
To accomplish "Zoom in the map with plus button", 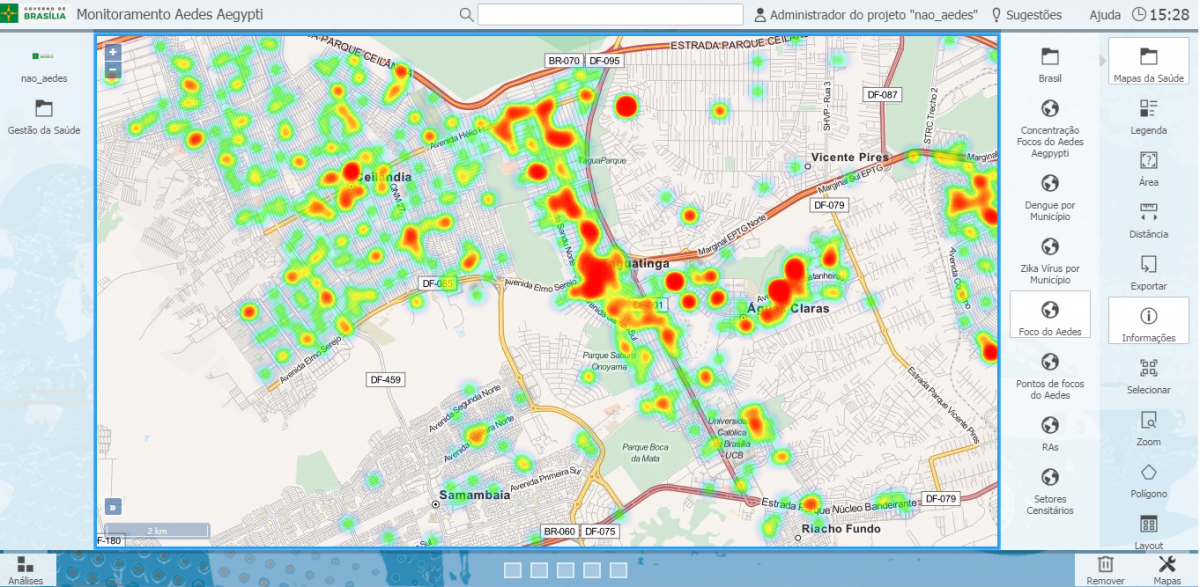I will (x=113, y=53).
